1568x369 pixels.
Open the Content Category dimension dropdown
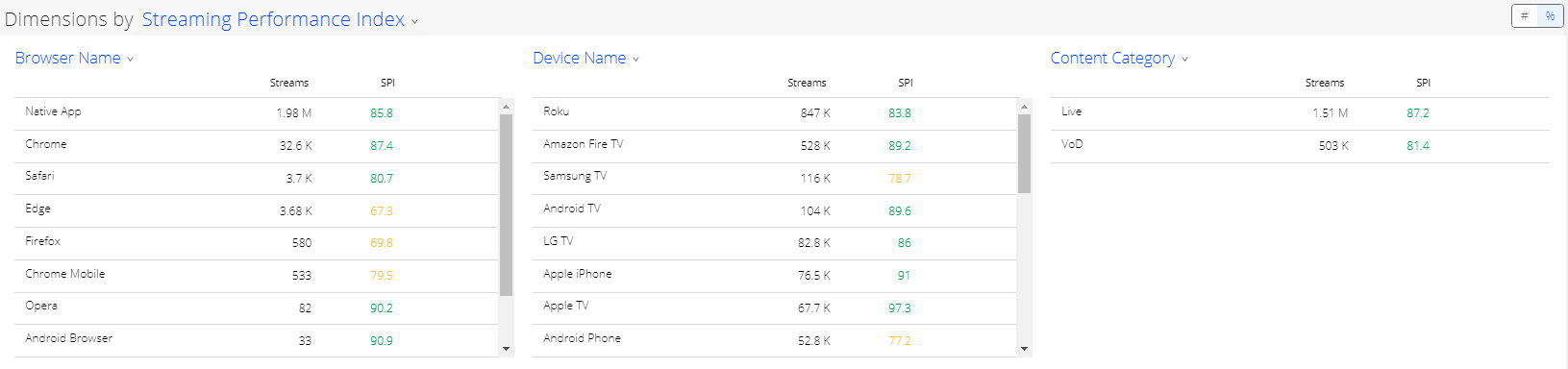(1119, 58)
